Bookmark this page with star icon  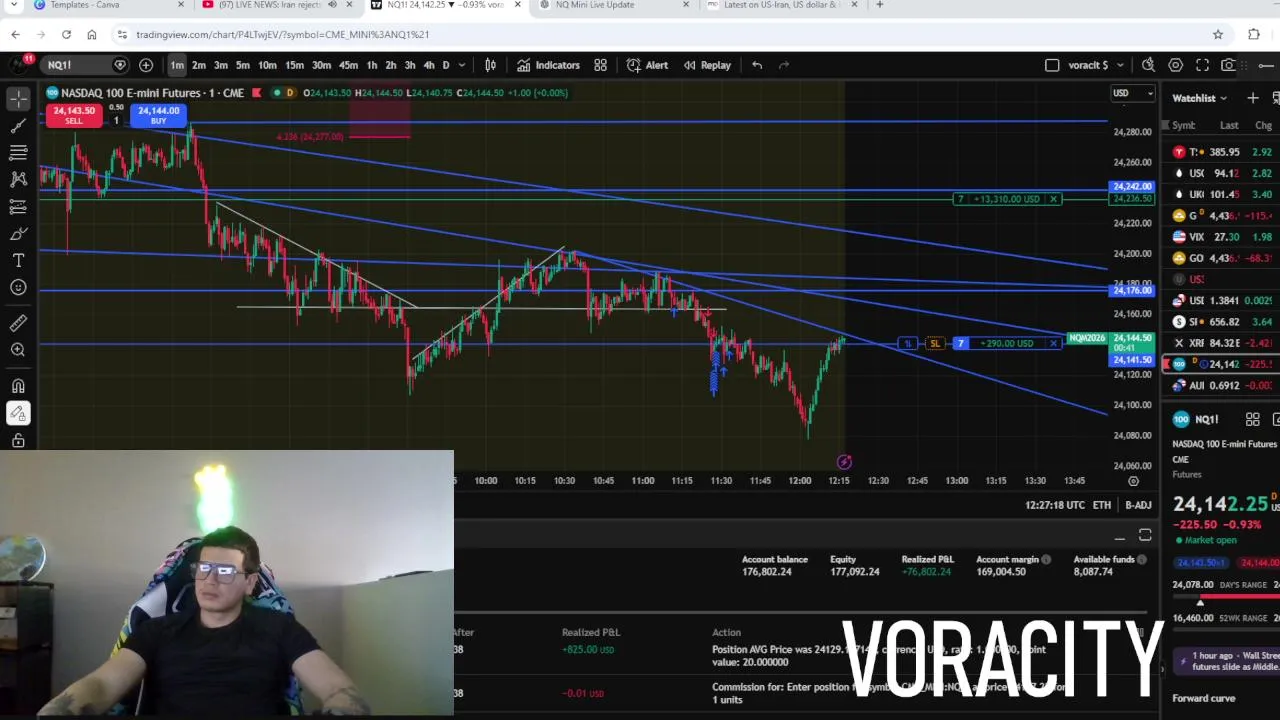coord(1217,34)
